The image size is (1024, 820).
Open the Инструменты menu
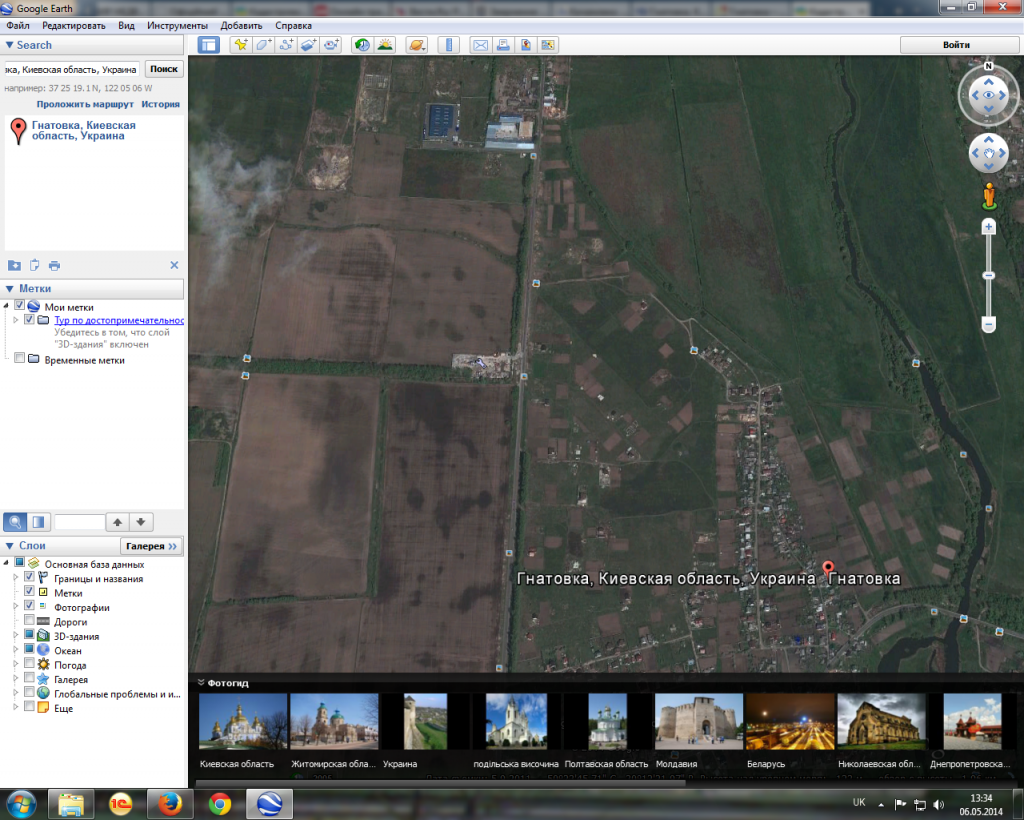point(177,25)
